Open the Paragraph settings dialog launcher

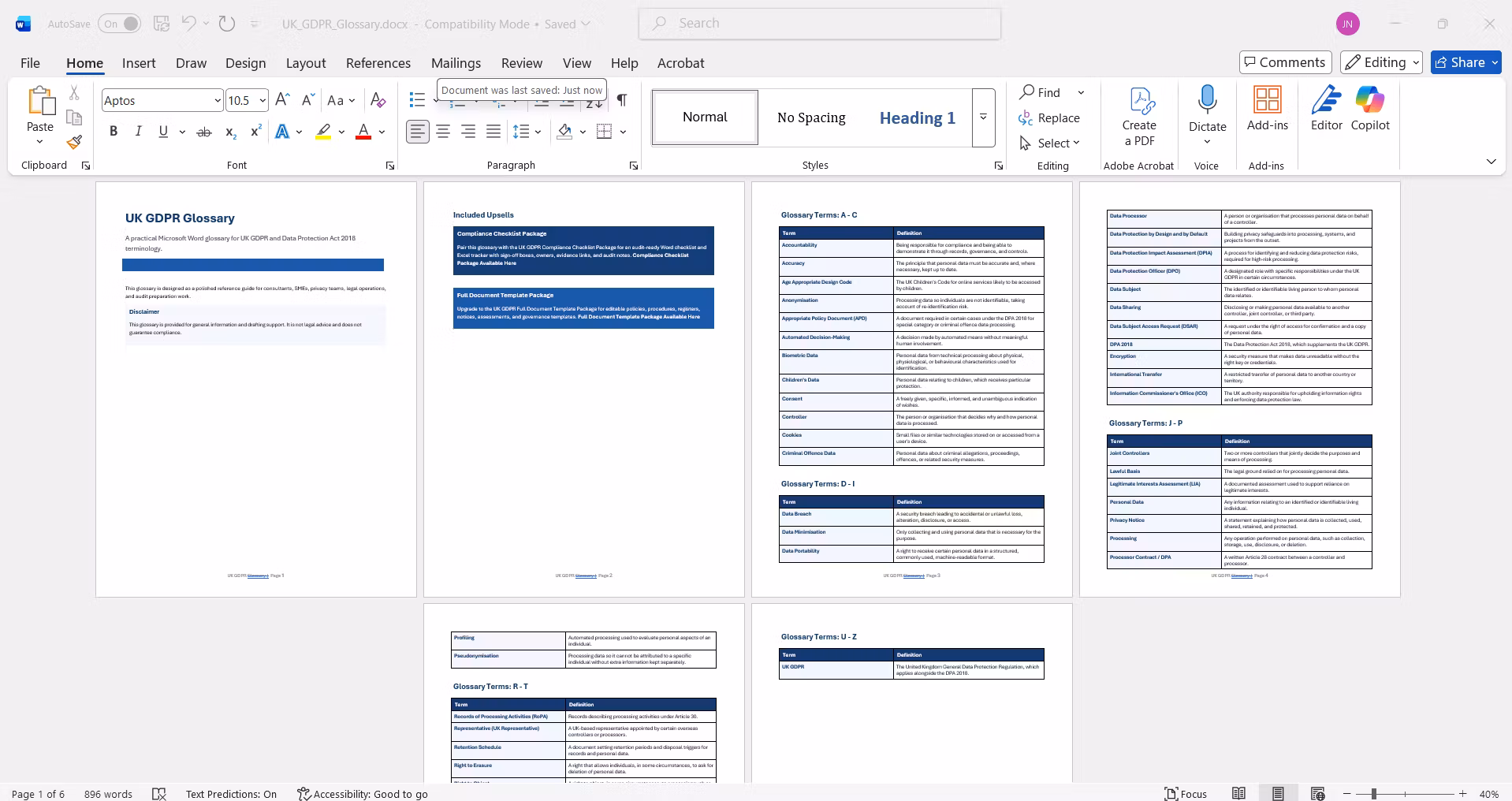click(x=634, y=166)
